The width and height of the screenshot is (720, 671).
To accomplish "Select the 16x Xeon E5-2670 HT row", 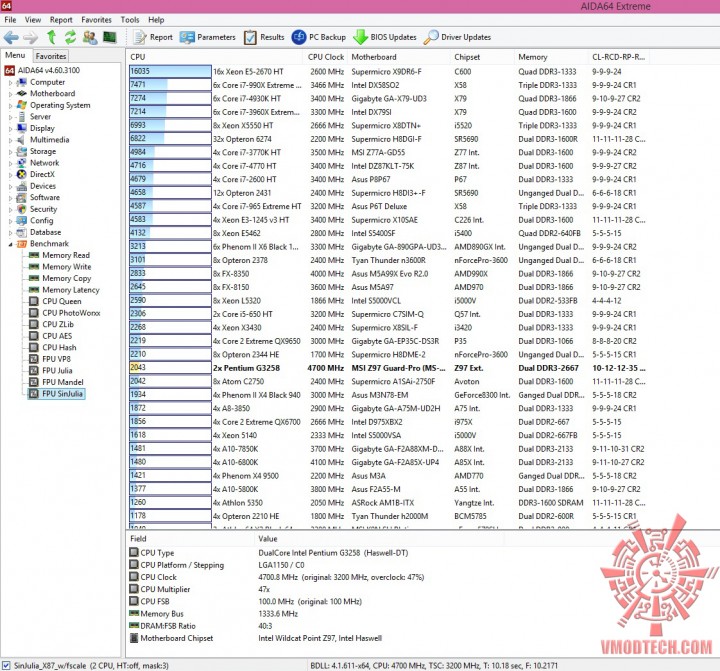I will pyautogui.click(x=388, y=72).
